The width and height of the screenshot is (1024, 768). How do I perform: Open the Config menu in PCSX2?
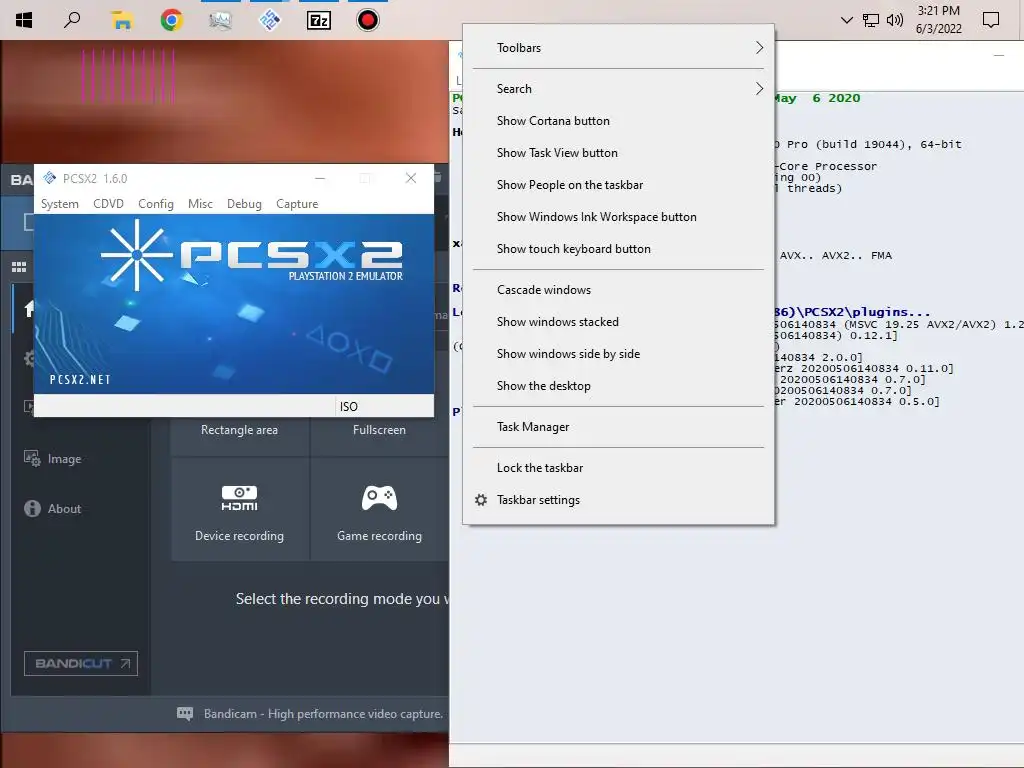pos(156,204)
